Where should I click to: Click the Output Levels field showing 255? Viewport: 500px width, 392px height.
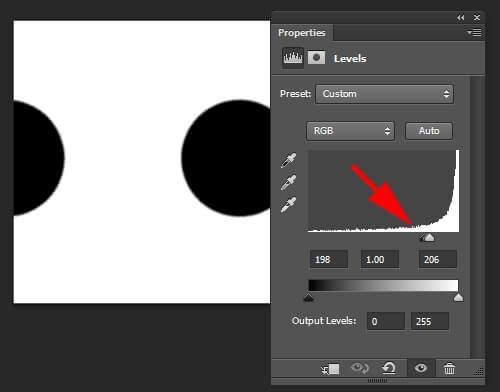tap(430, 321)
